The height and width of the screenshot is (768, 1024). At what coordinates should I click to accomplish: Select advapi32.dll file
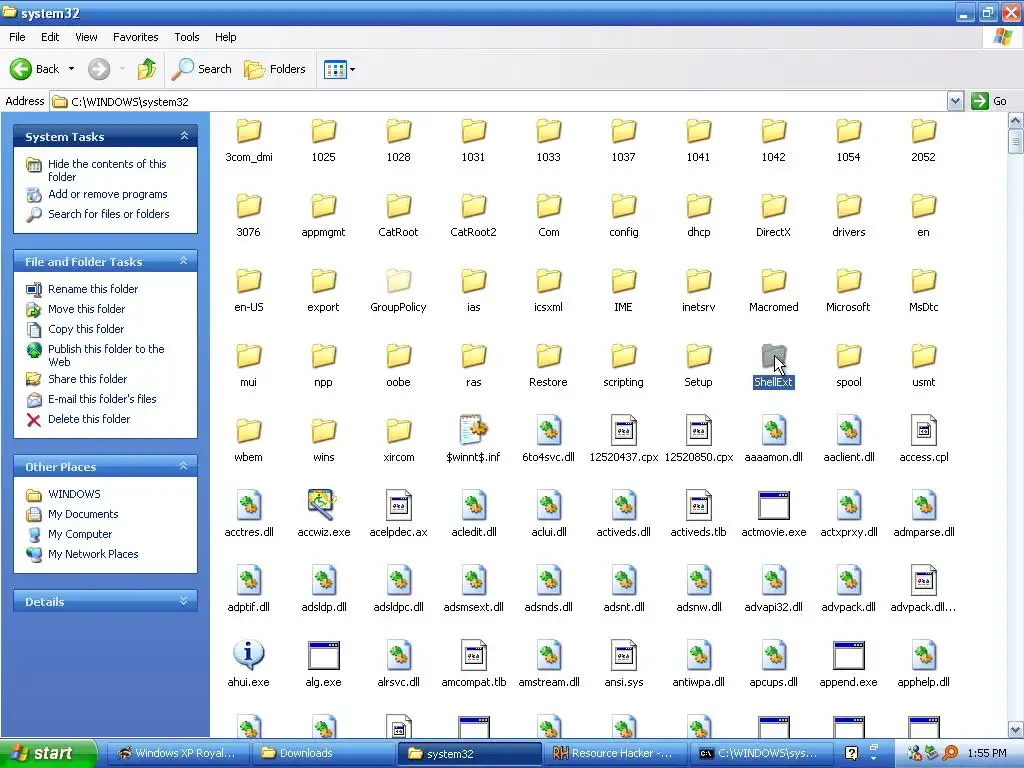coord(773,590)
